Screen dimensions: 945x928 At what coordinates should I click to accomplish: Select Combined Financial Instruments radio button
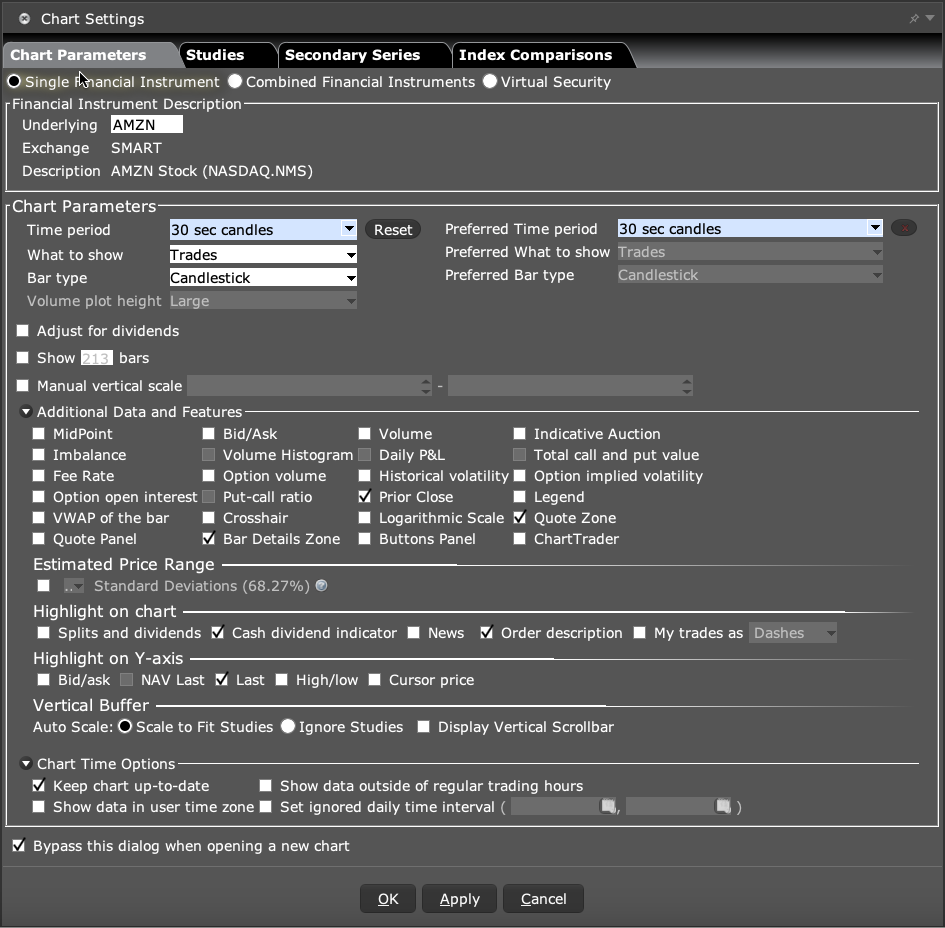[x=235, y=81]
